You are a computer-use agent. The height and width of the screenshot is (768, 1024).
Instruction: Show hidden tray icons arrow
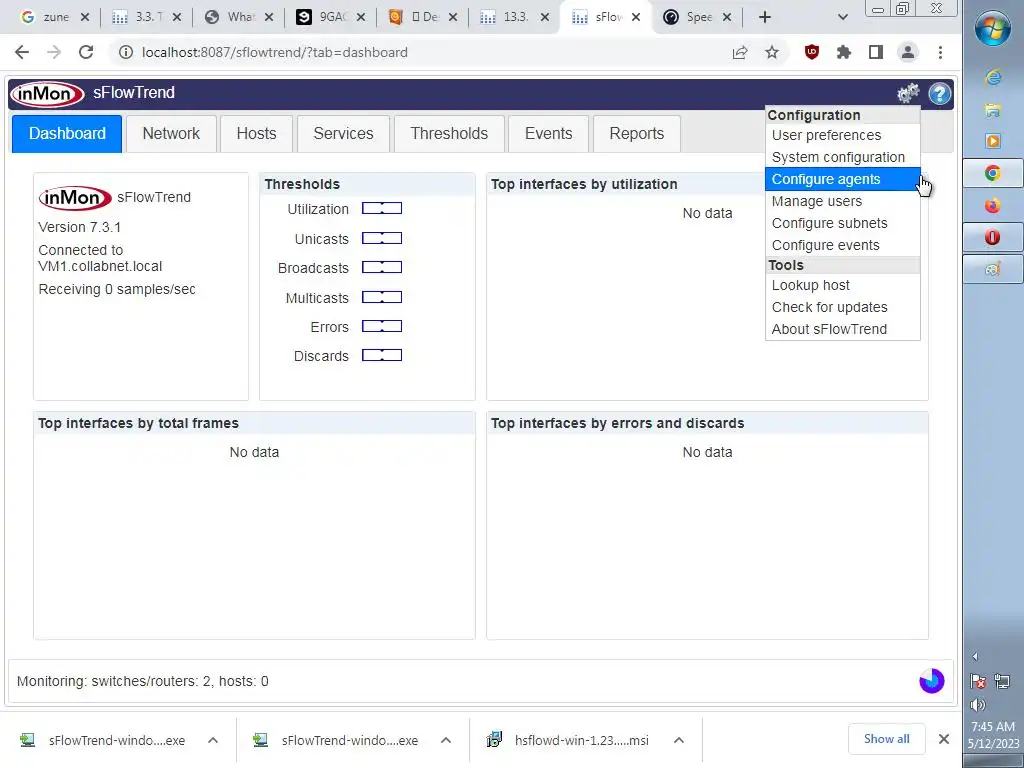click(x=976, y=656)
